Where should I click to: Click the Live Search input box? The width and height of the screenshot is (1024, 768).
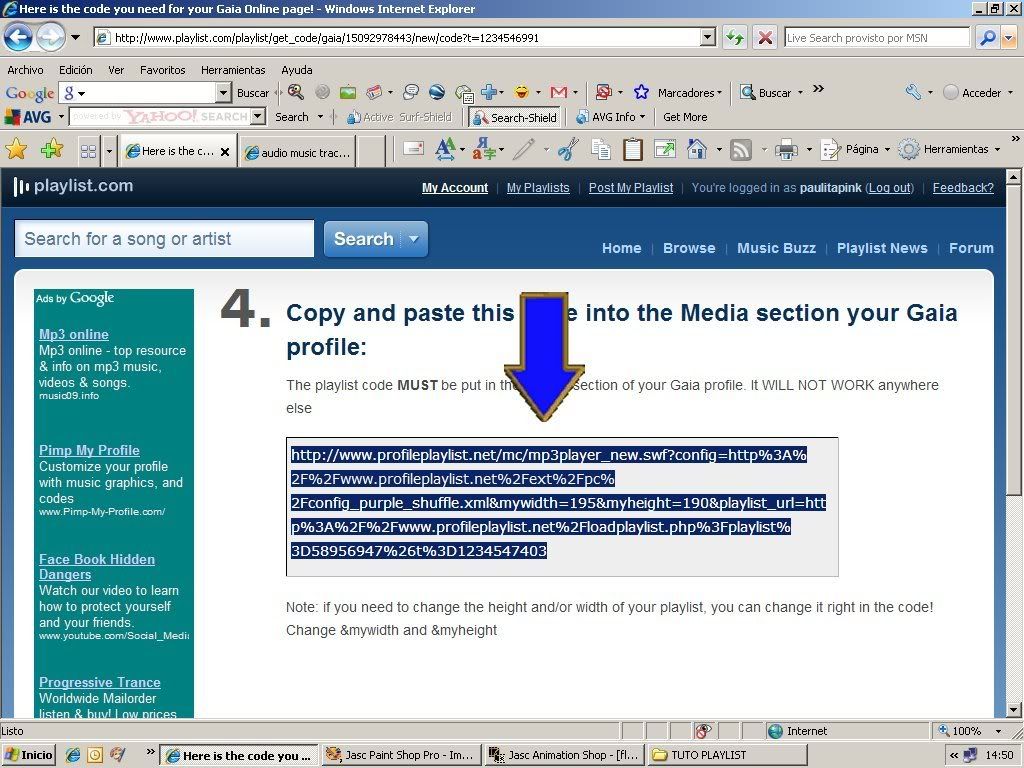point(876,38)
